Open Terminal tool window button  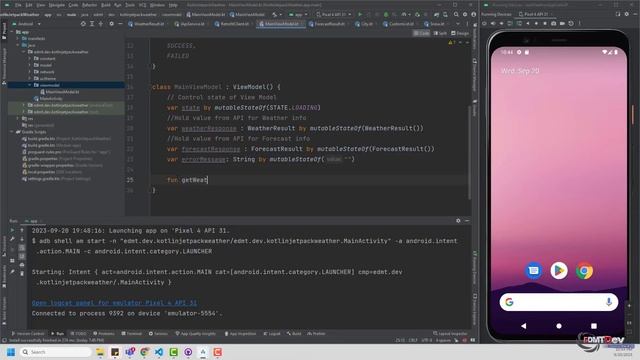[131, 333]
